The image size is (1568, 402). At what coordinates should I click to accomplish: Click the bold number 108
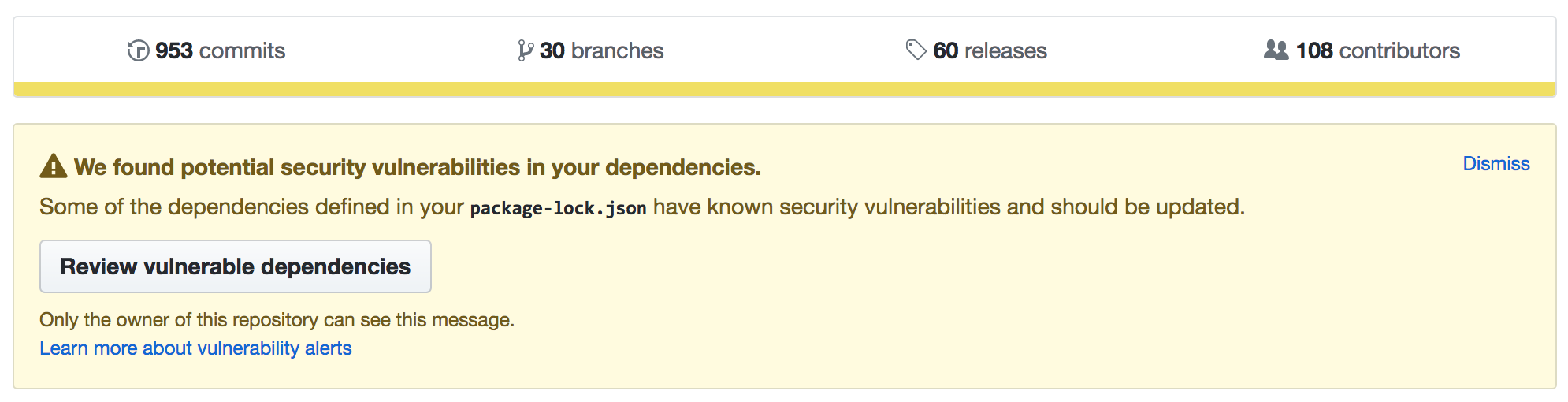[1314, 50]
